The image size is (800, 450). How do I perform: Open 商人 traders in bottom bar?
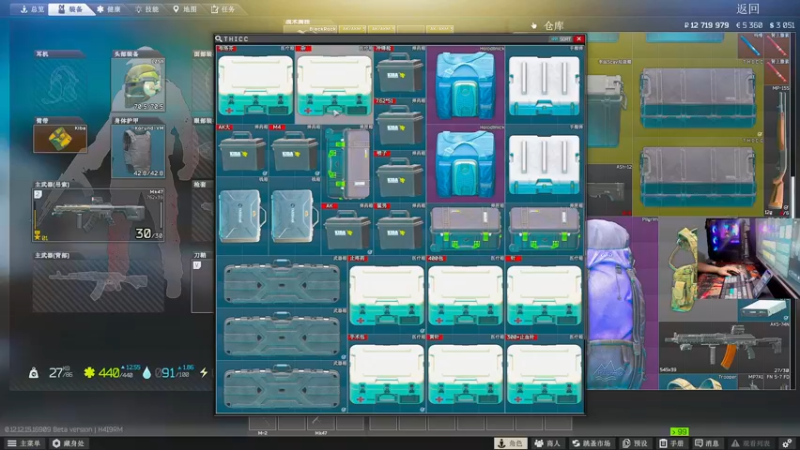[547, 443]
